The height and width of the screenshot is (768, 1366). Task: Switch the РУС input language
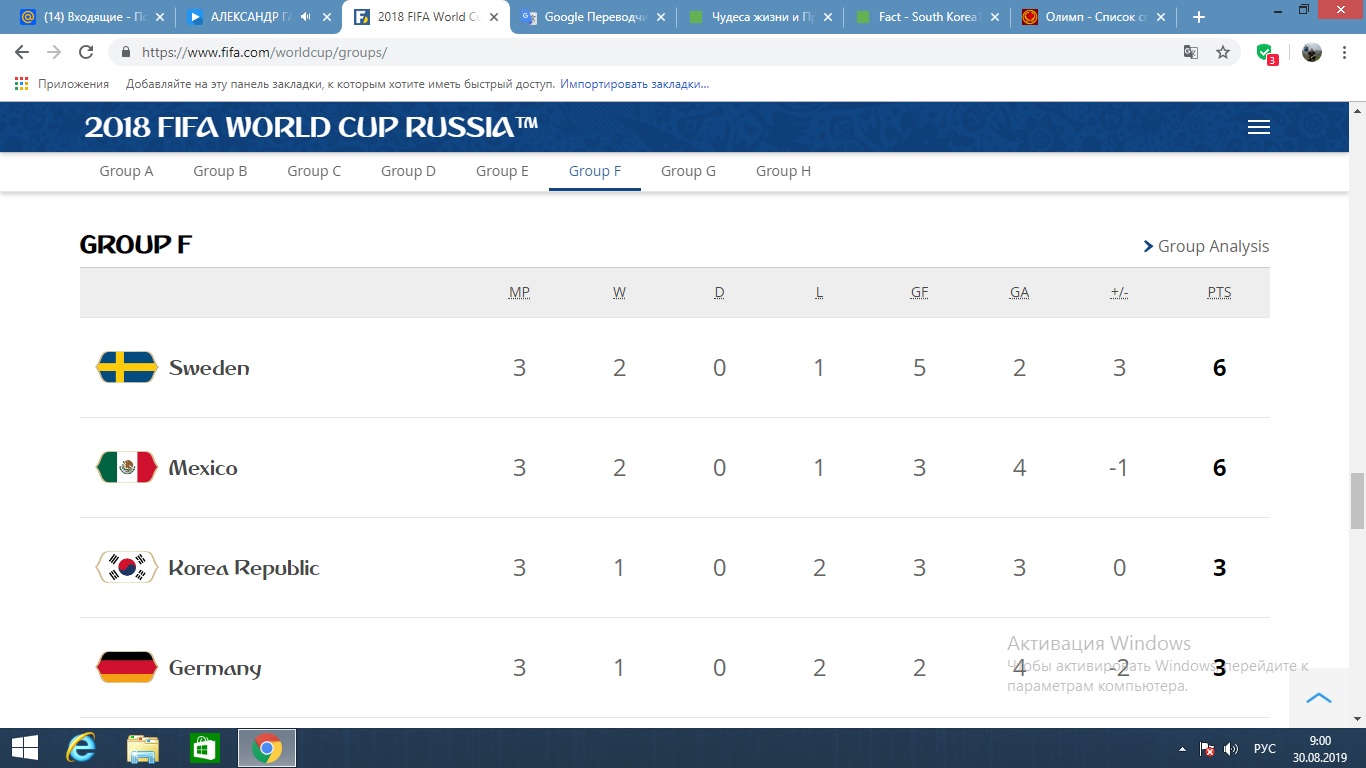1265,749
